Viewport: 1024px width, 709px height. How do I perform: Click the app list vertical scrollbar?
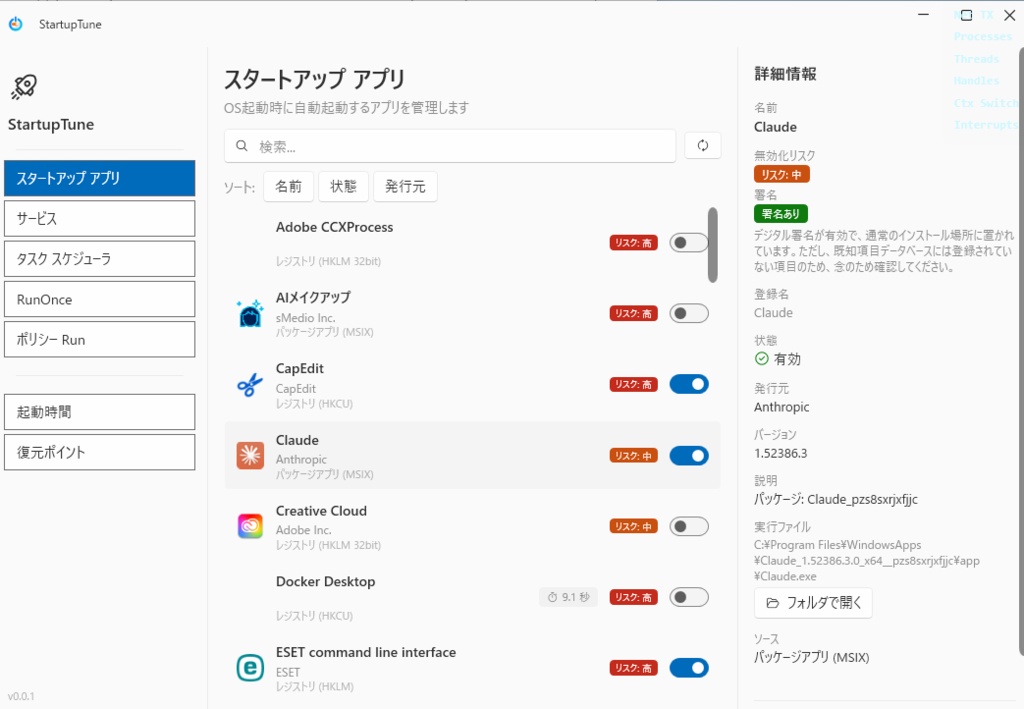(x=712, y=245)
